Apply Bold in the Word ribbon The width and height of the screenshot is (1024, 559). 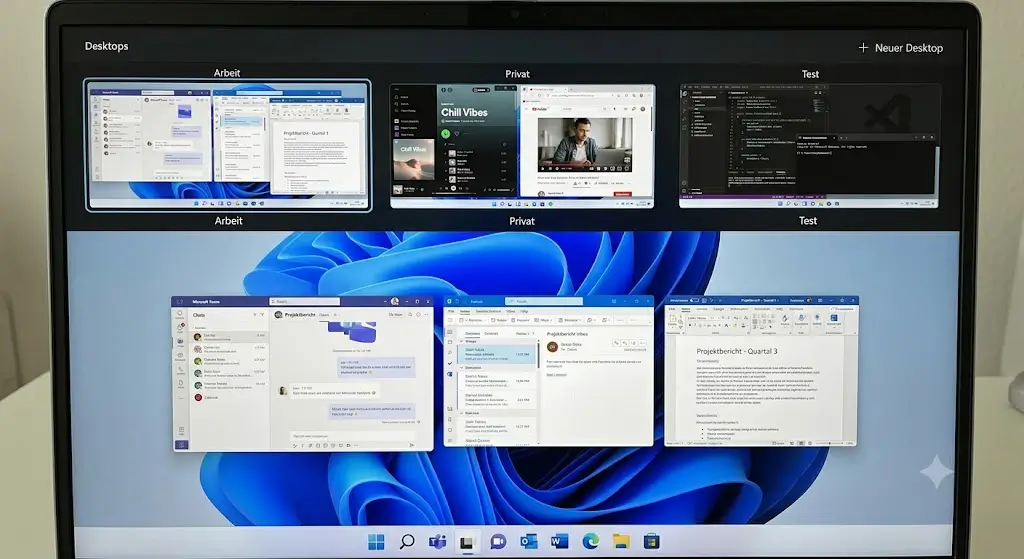click(690, 325)
